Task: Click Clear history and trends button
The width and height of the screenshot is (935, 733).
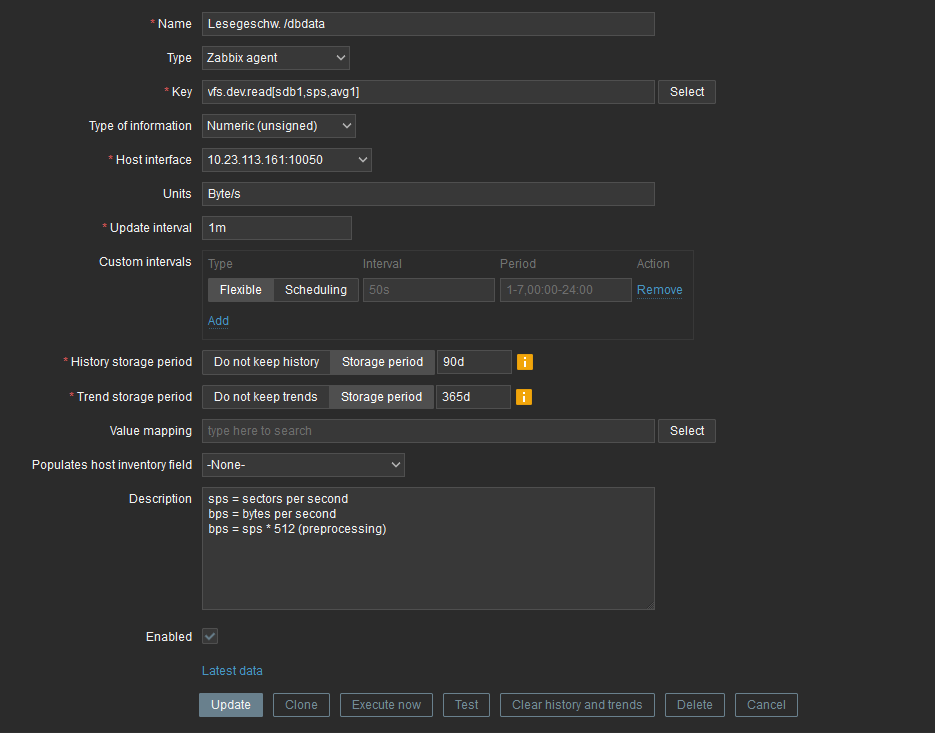Action: click(577, 705)
